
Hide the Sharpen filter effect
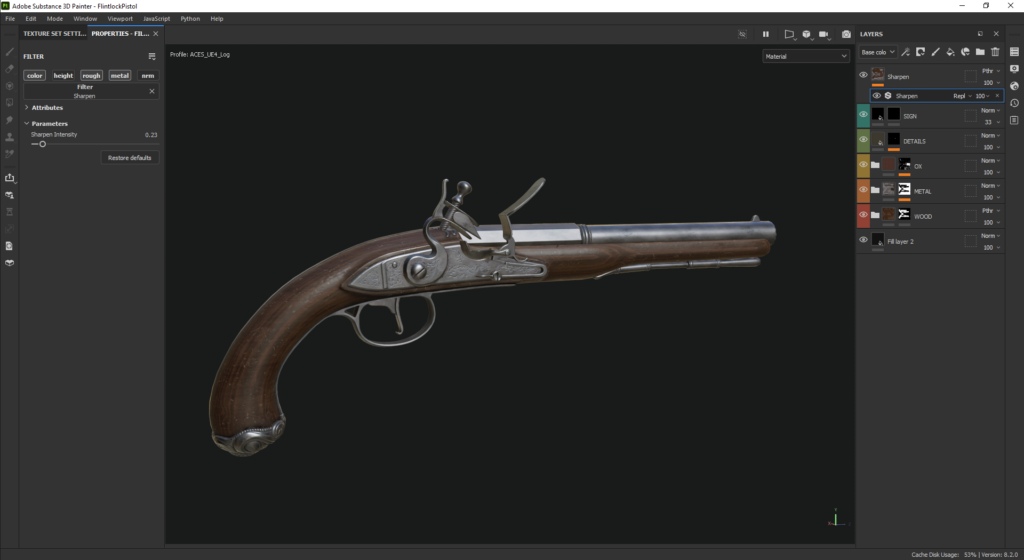pos(876,96)
